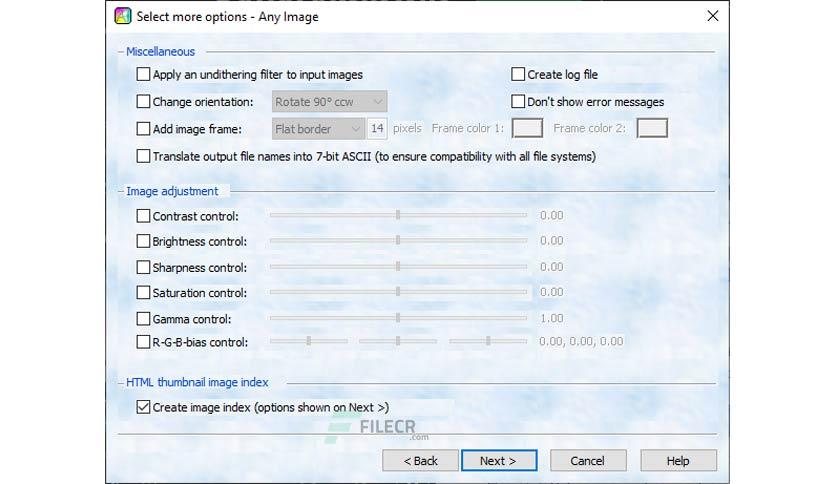Check the Create log file option

(518, 74)
